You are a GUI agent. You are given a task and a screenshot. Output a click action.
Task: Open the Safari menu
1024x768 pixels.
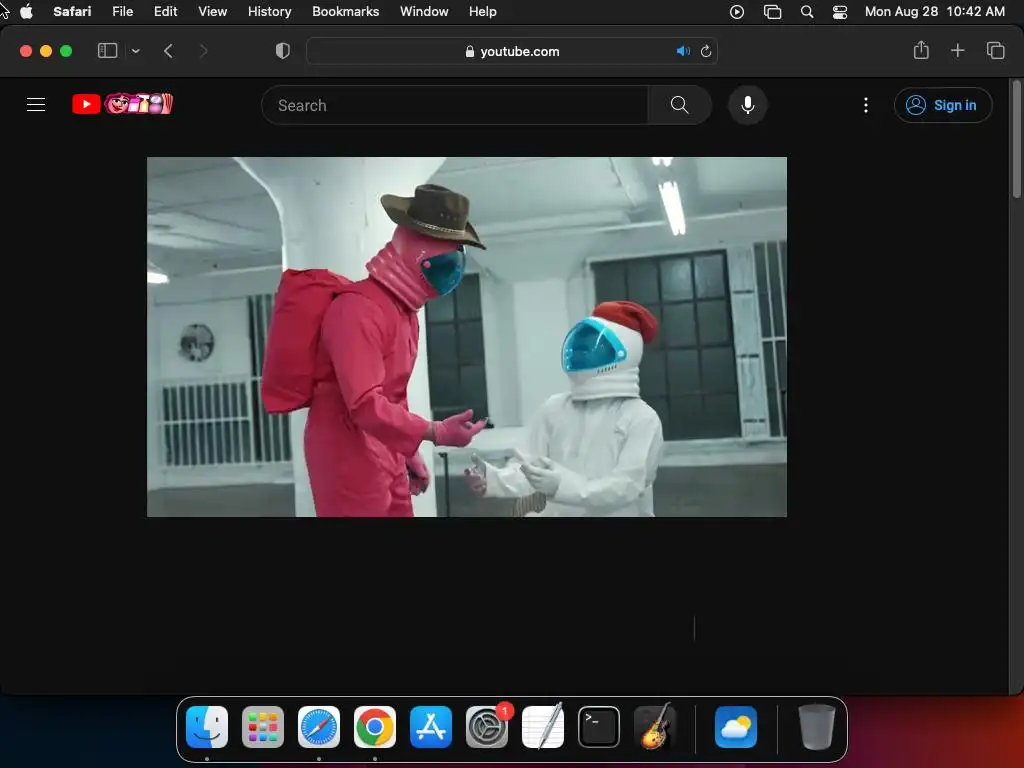coord(72,11)
